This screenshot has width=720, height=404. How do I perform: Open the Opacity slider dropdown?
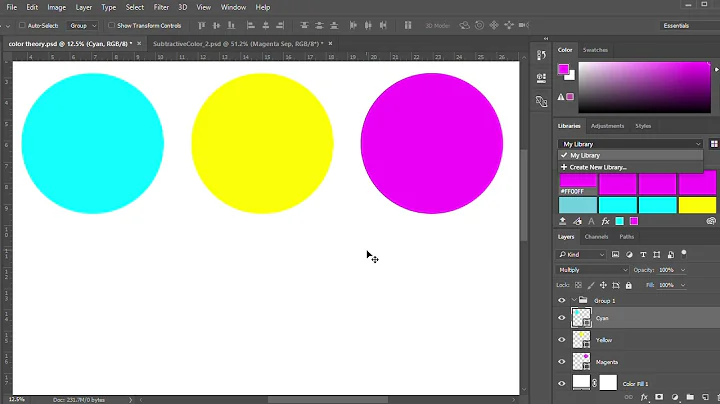[683, 270]
